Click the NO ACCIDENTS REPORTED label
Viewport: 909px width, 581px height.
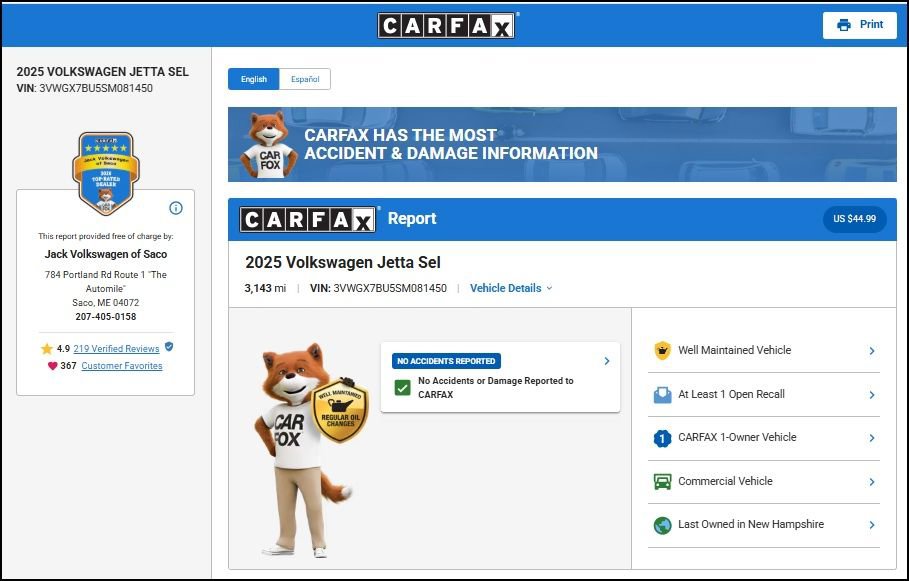pyautogui.click(x=446, y=361)
